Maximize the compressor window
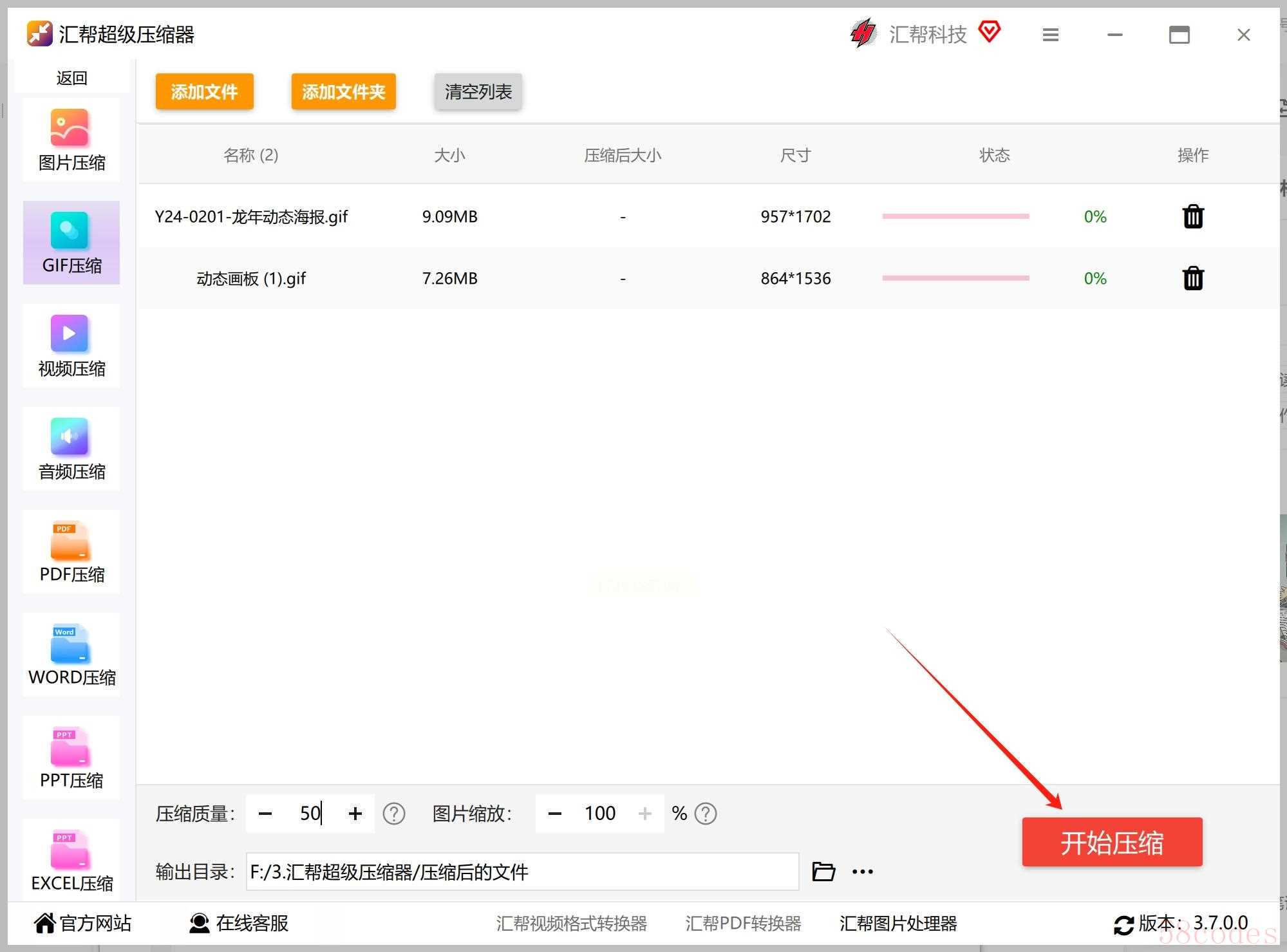 pos(1179,35)
